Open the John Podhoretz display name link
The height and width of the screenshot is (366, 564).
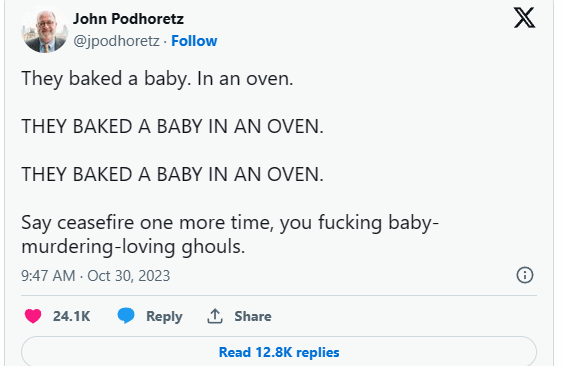pos(128,19)
